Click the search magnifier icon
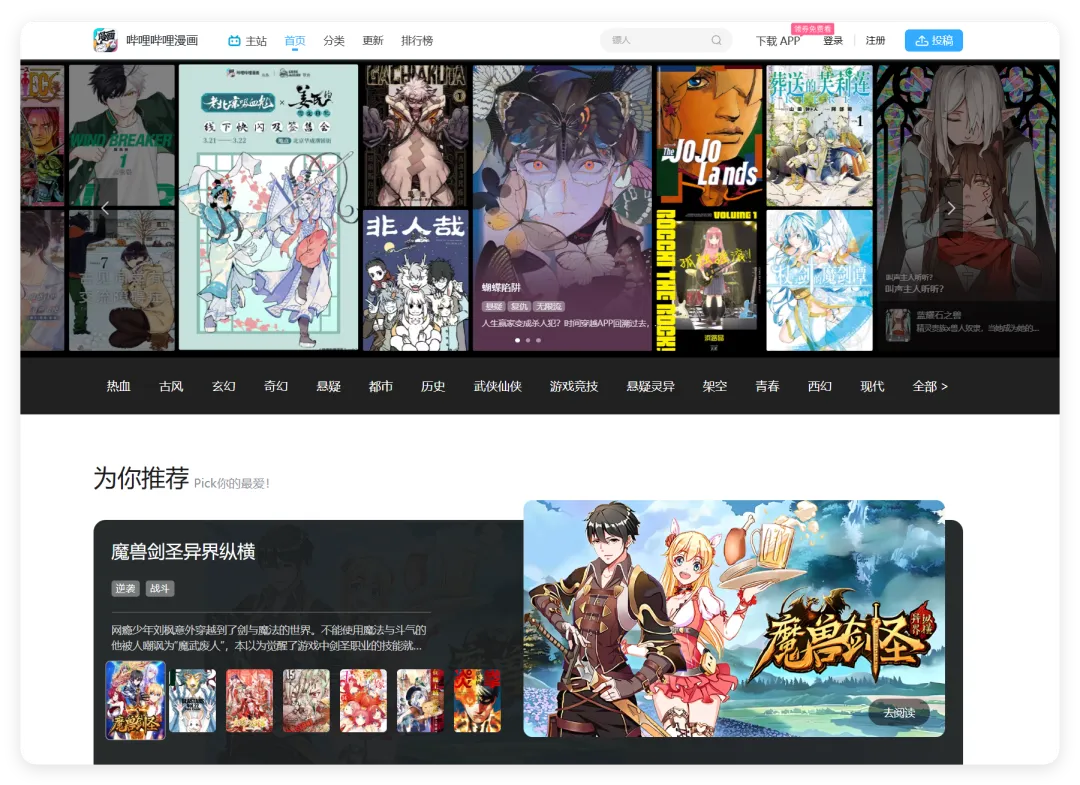Viewport: 1080px width, 785px height. (716, 40)
